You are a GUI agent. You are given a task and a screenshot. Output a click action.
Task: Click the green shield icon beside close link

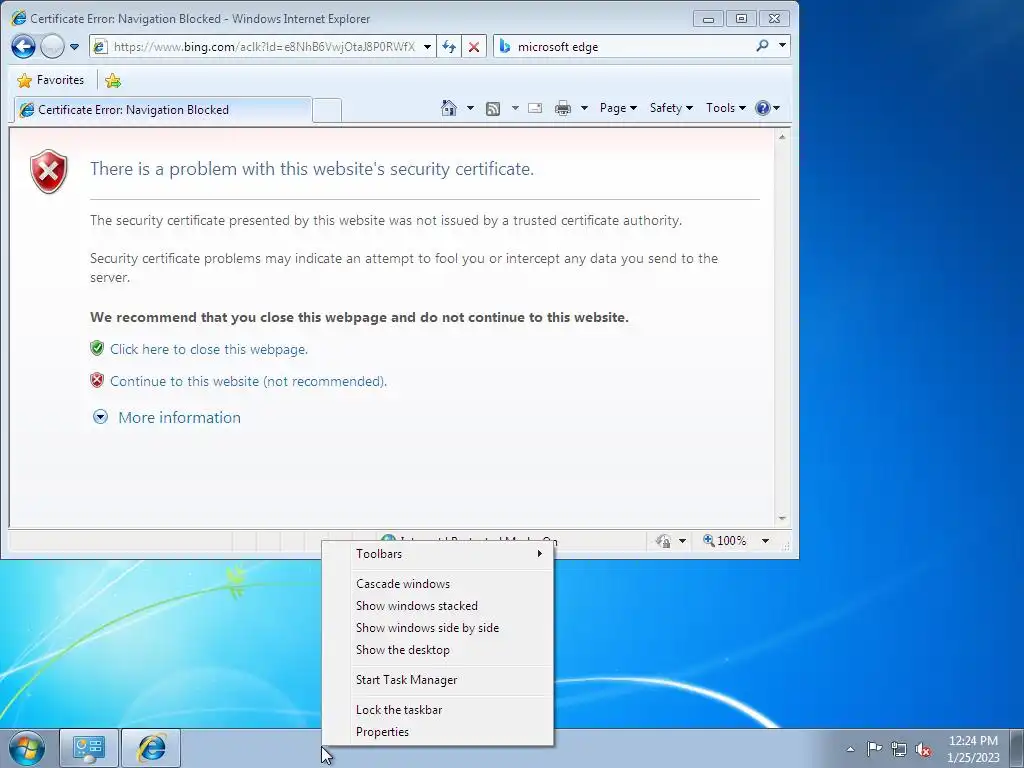[x=97, y=348]
